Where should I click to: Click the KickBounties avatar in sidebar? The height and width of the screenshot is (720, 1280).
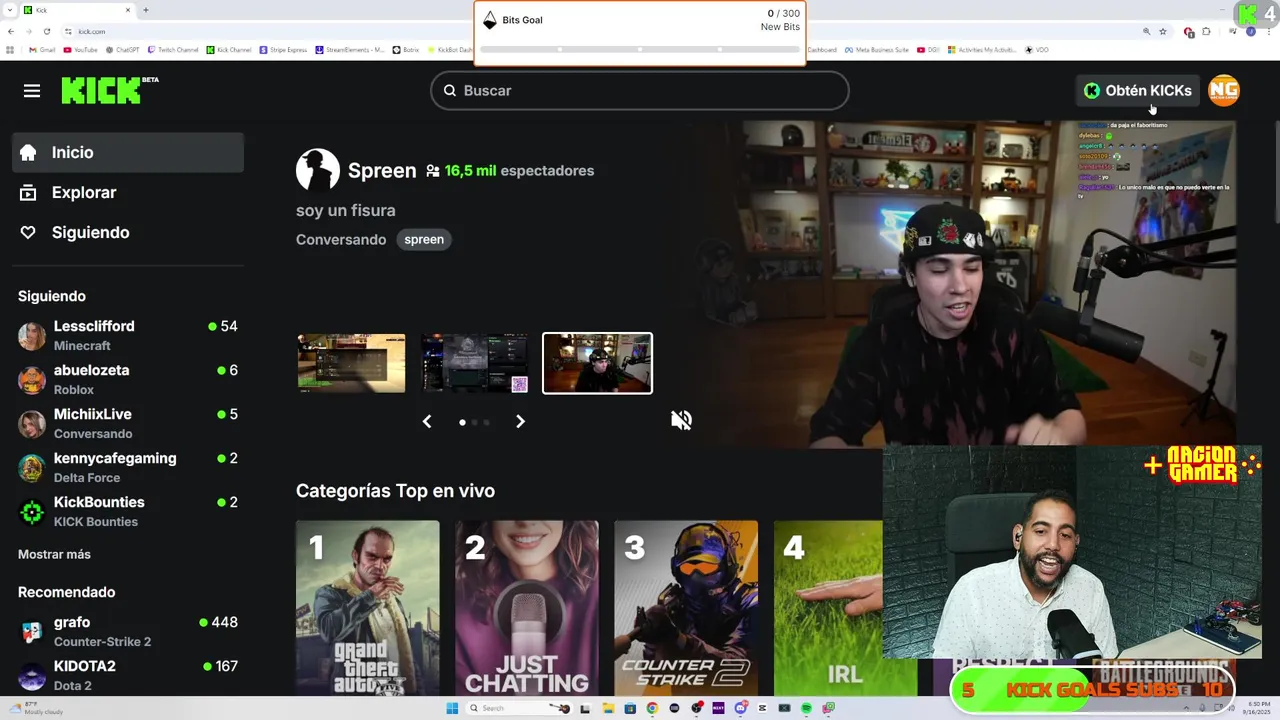pos(32,512)
